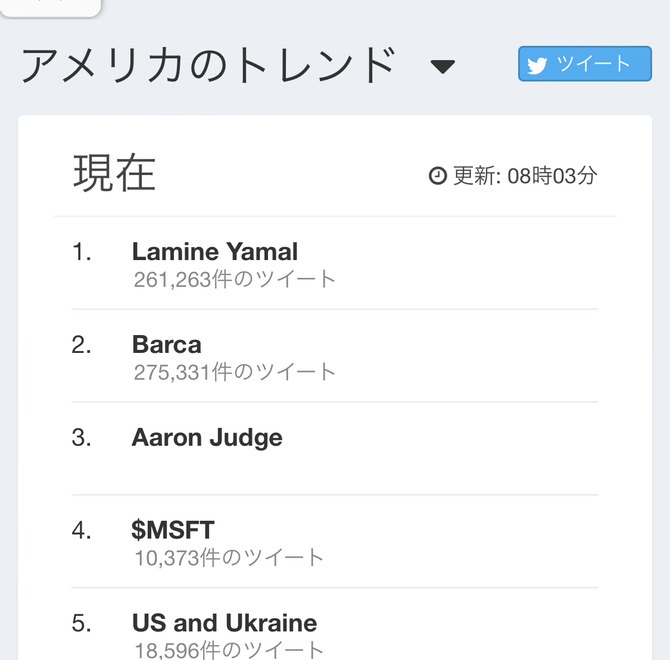Open the Lamine Yamal trend
This screenshot has width=670, height=660.
pos(214,252)
